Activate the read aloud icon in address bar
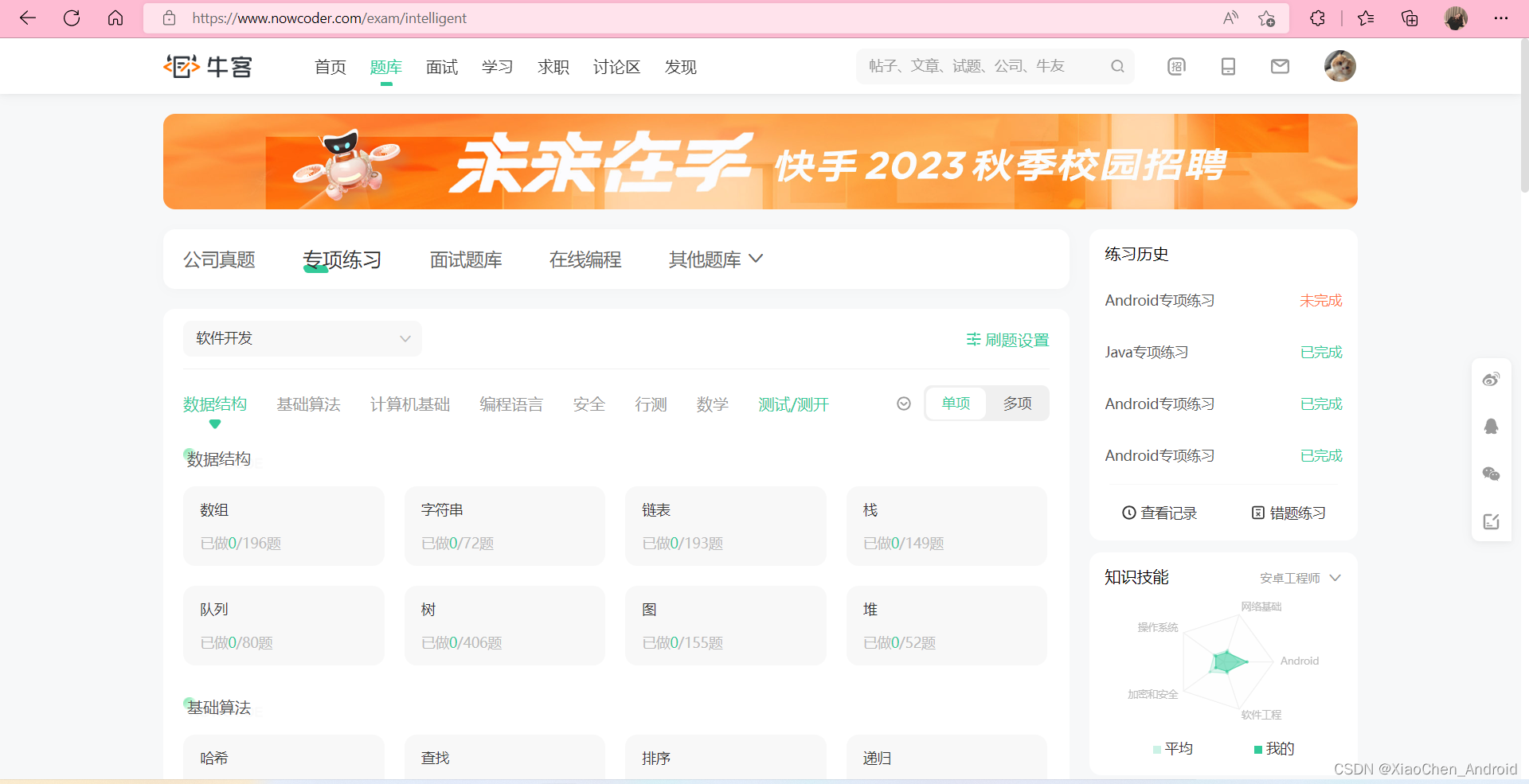The height and width of the screenshot is (784, 1529). [1230, 18]
